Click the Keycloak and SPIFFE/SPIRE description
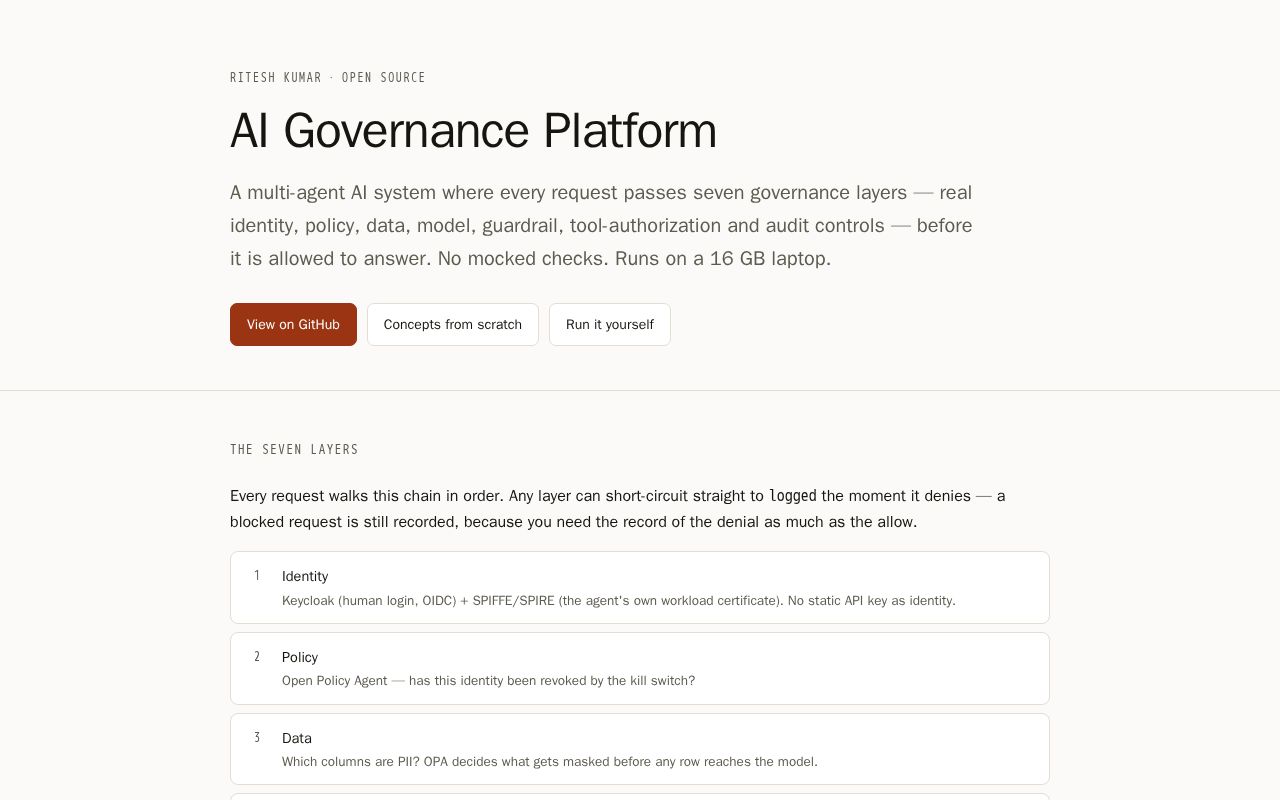Viewport: 1280px width, 800px height. pyautogui.click(x=619, y=601)
